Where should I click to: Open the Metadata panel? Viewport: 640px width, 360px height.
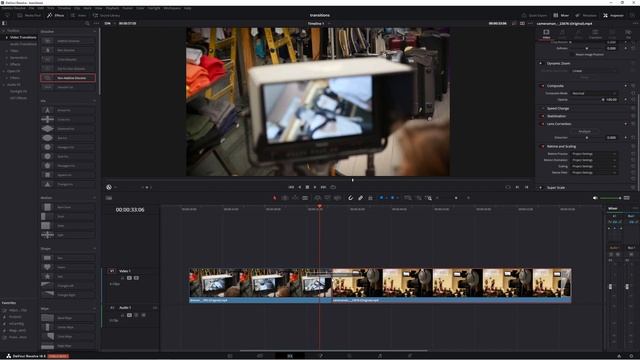pyautogui.click(x=586, y=15)
